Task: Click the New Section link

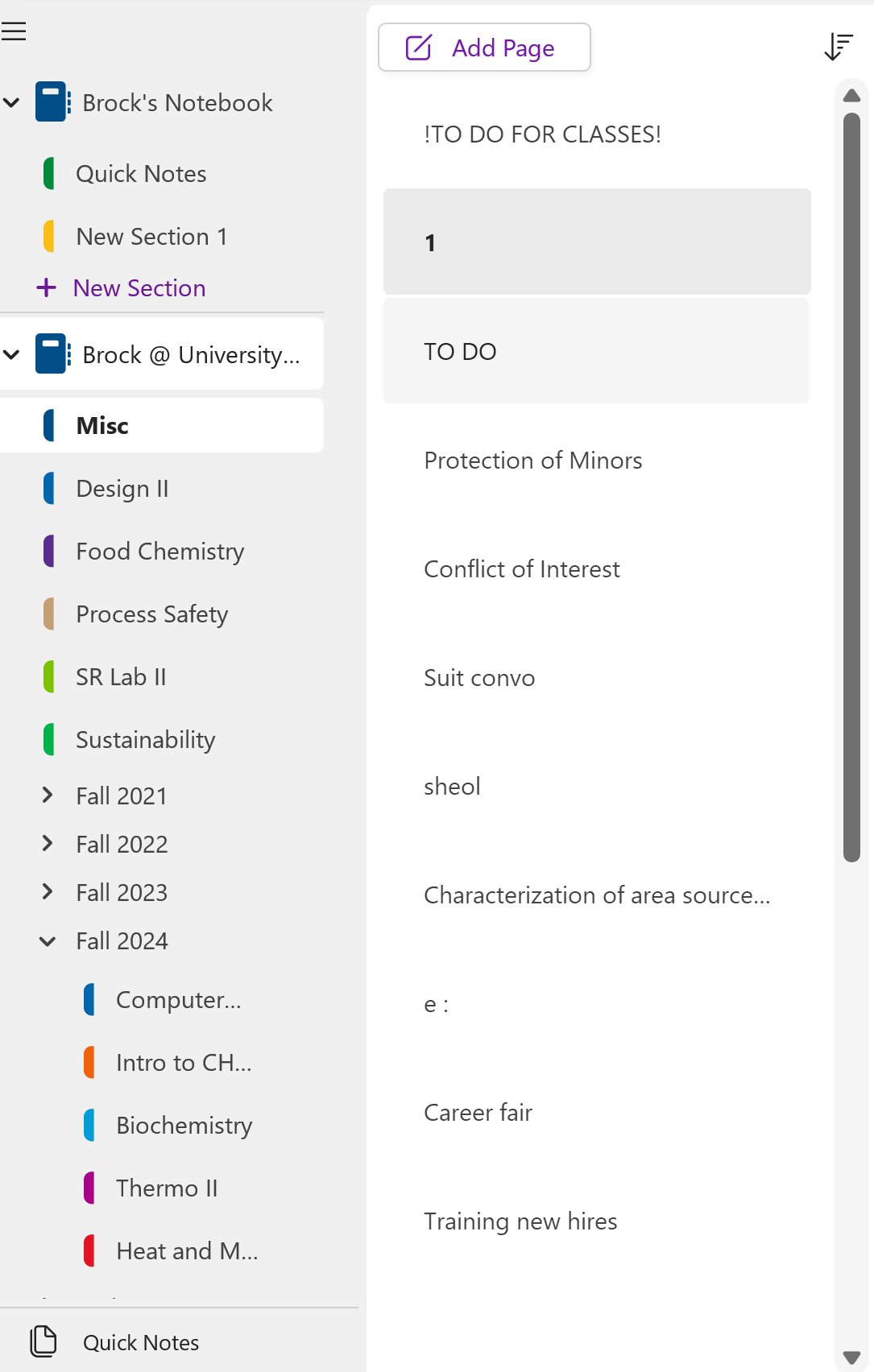Action: [x=139, y=287]
